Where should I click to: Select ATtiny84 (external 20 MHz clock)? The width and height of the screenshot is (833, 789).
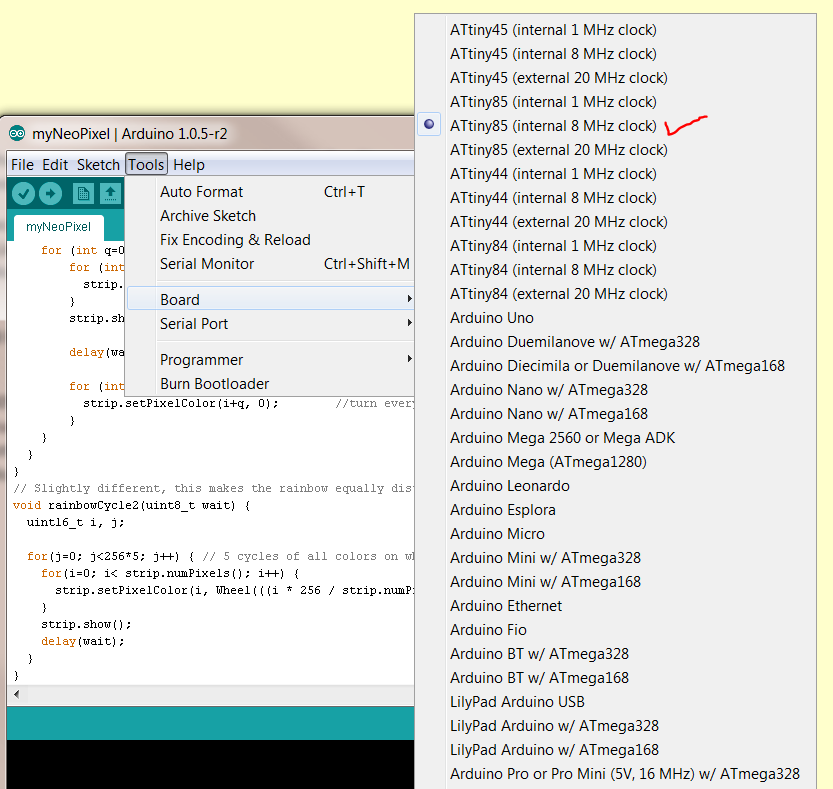coord(559,294)
